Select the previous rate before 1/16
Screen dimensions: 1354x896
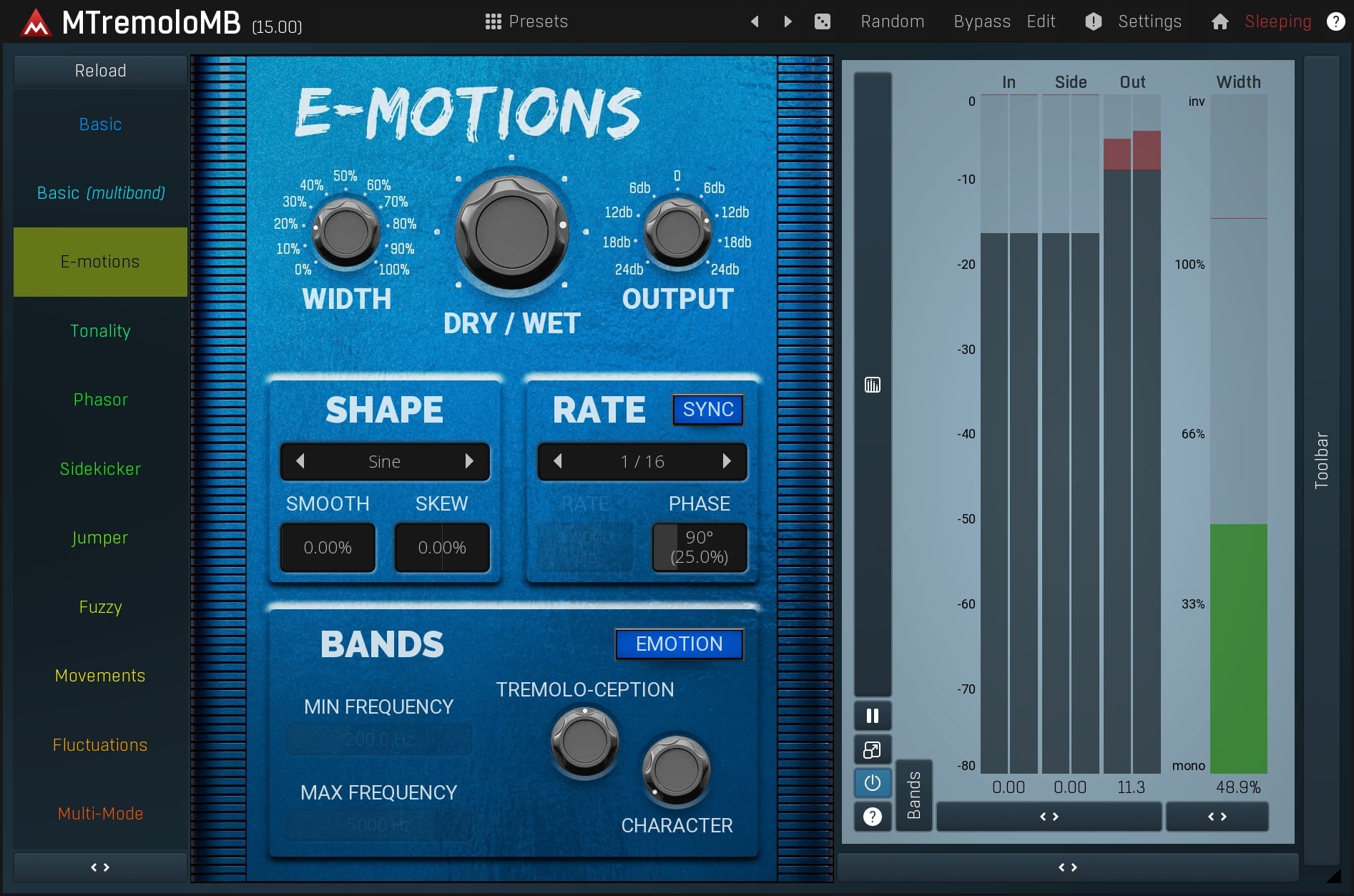click(558, 461)
